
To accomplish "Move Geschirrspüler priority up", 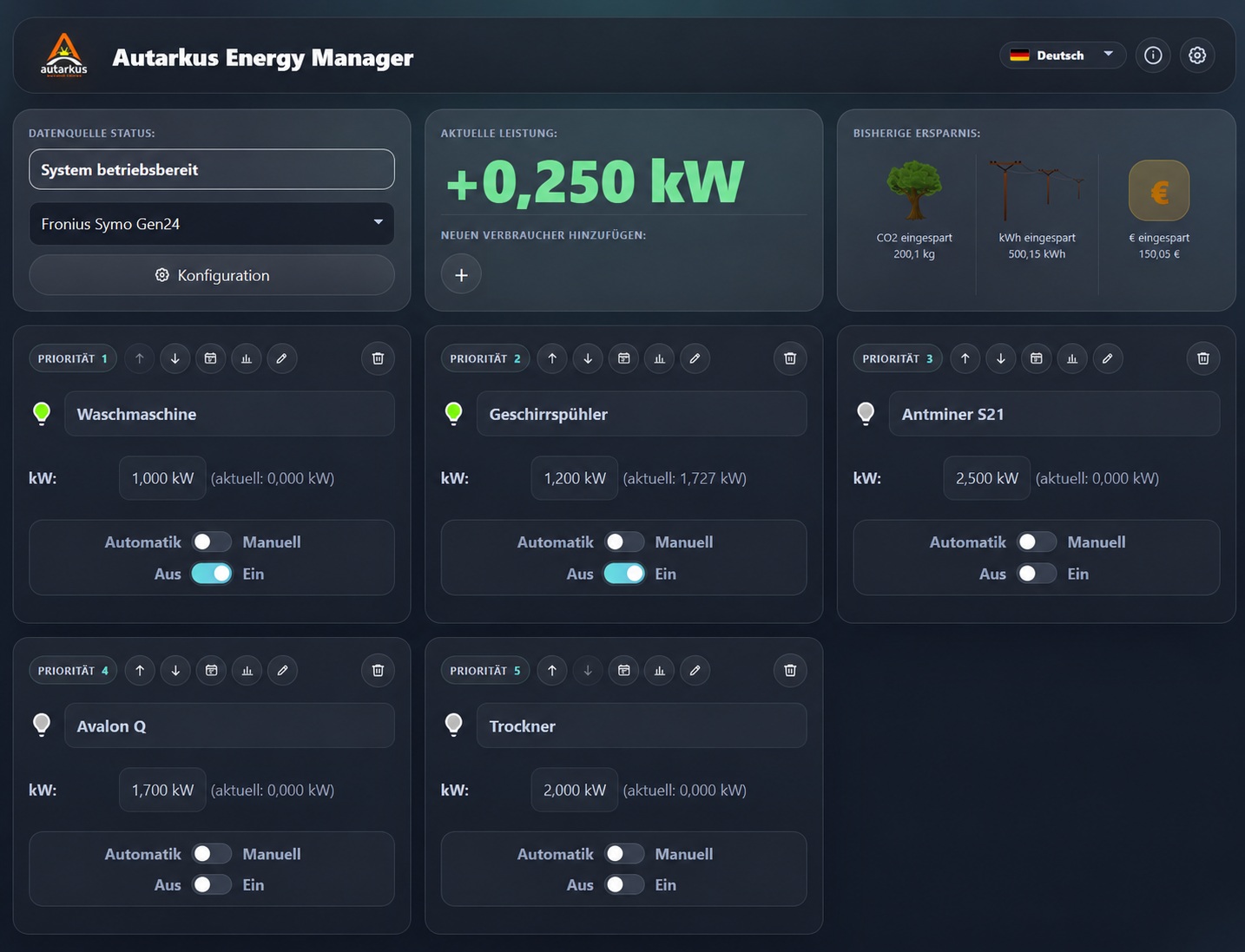I will click(552, 358).
